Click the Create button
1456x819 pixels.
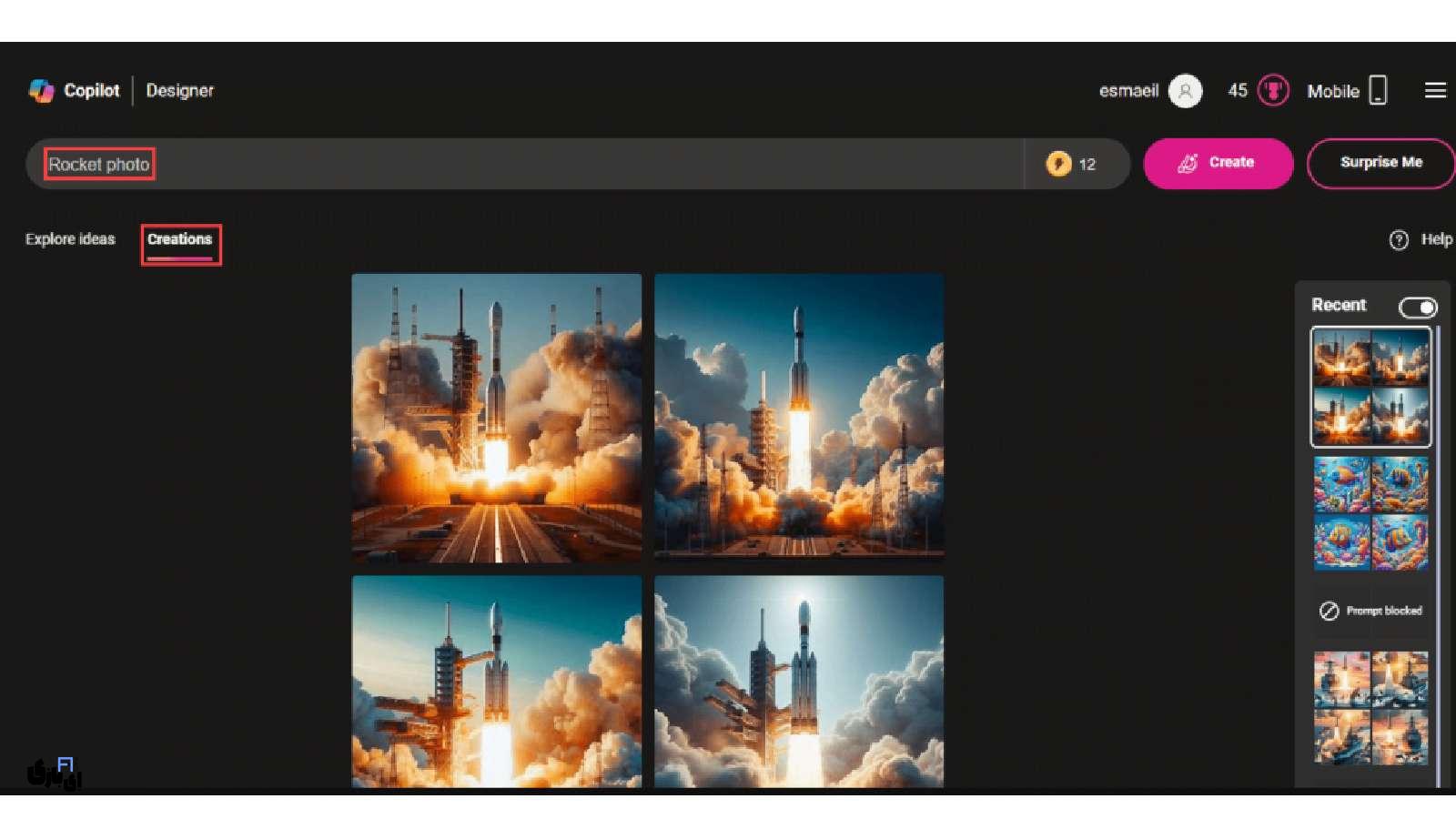pos(1218,164)
